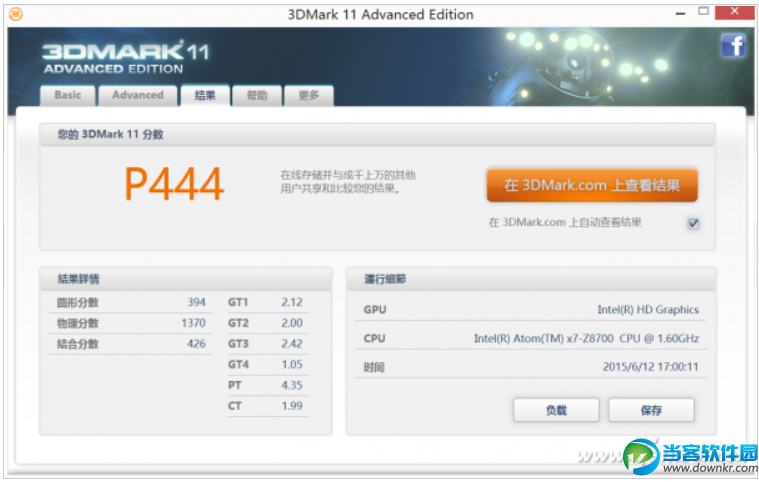759x482 pixels.
Task: Switch to the Advanced tab
Action: 137,95
